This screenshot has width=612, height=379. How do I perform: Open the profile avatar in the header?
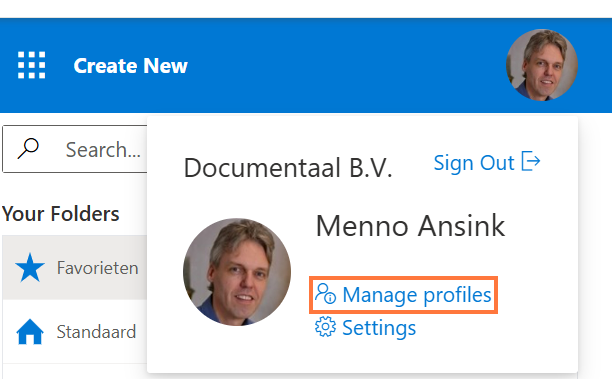pos(542,65)
